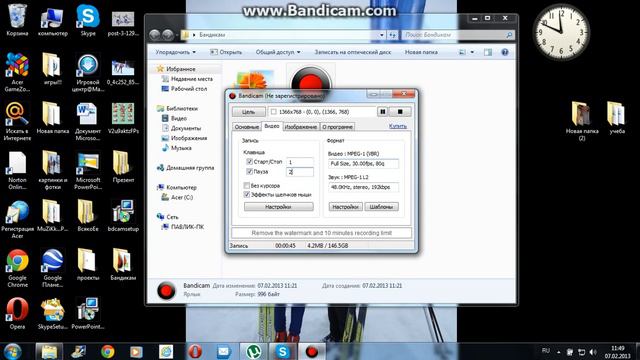Open the view options dropdown arrow
The width and height of the screenshot is (640, 360).
(472, 52)
